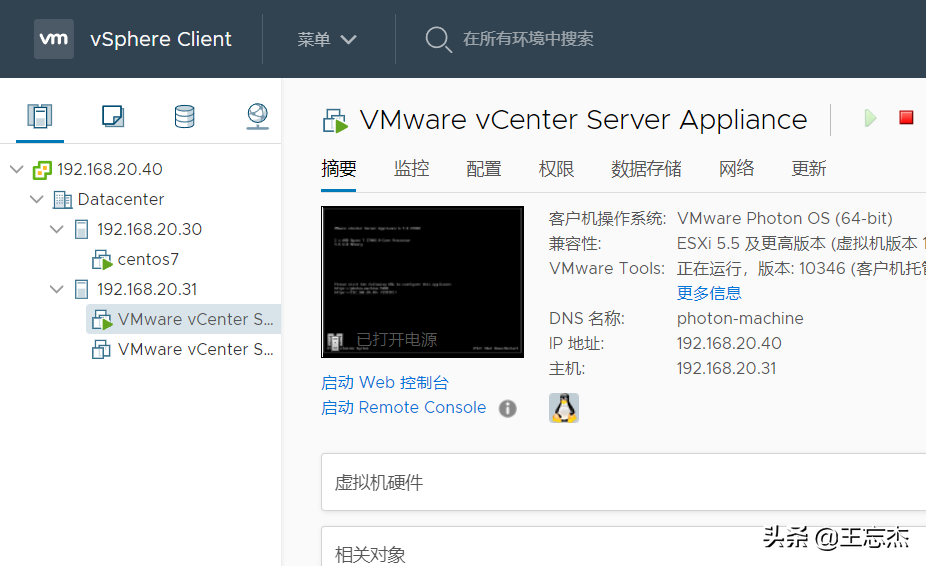Click the red power-off stop icon
Screen dimensions: 926x566
[906, 118]
